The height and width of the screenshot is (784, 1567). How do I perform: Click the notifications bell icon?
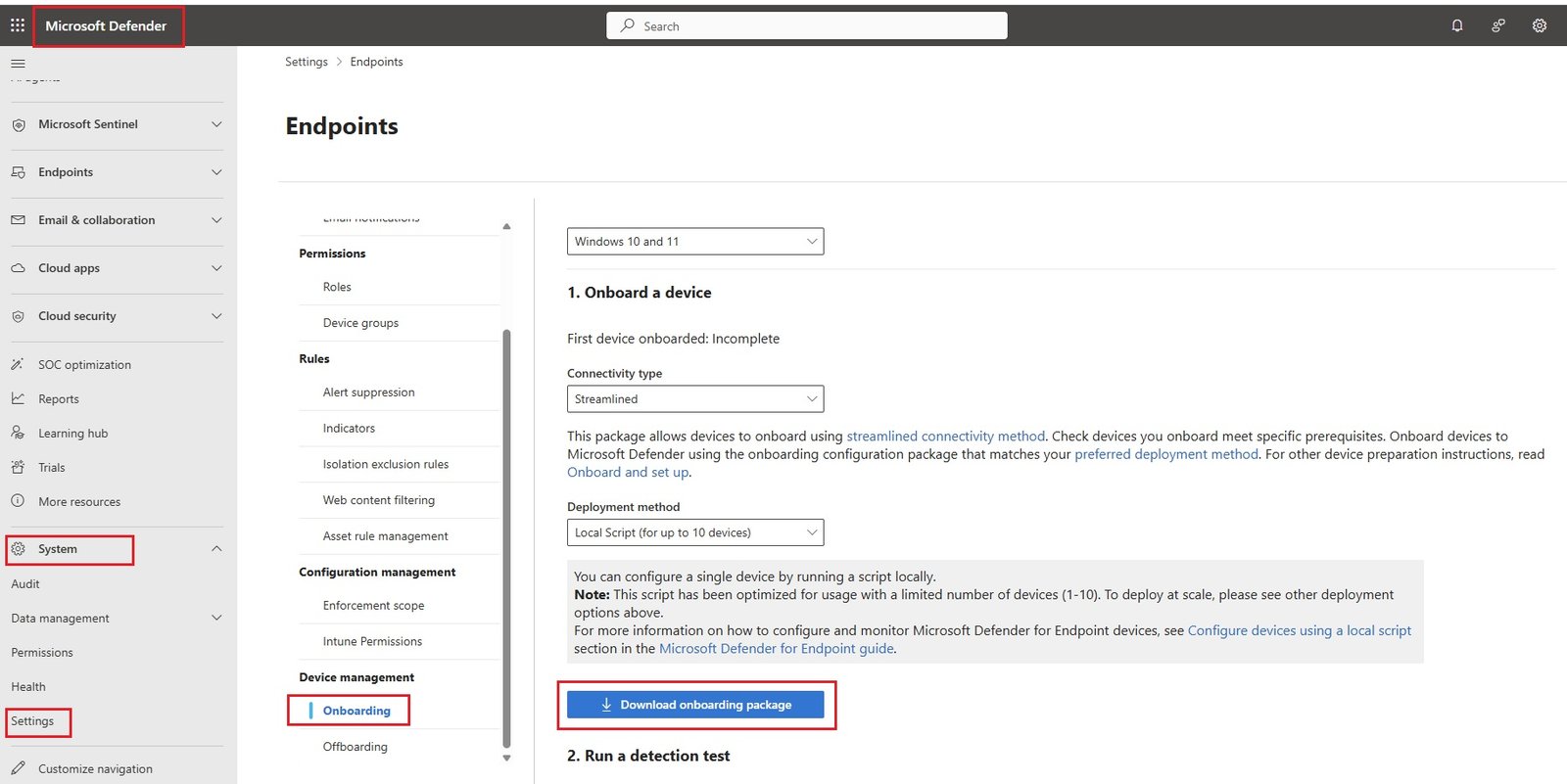(1457, 26)
